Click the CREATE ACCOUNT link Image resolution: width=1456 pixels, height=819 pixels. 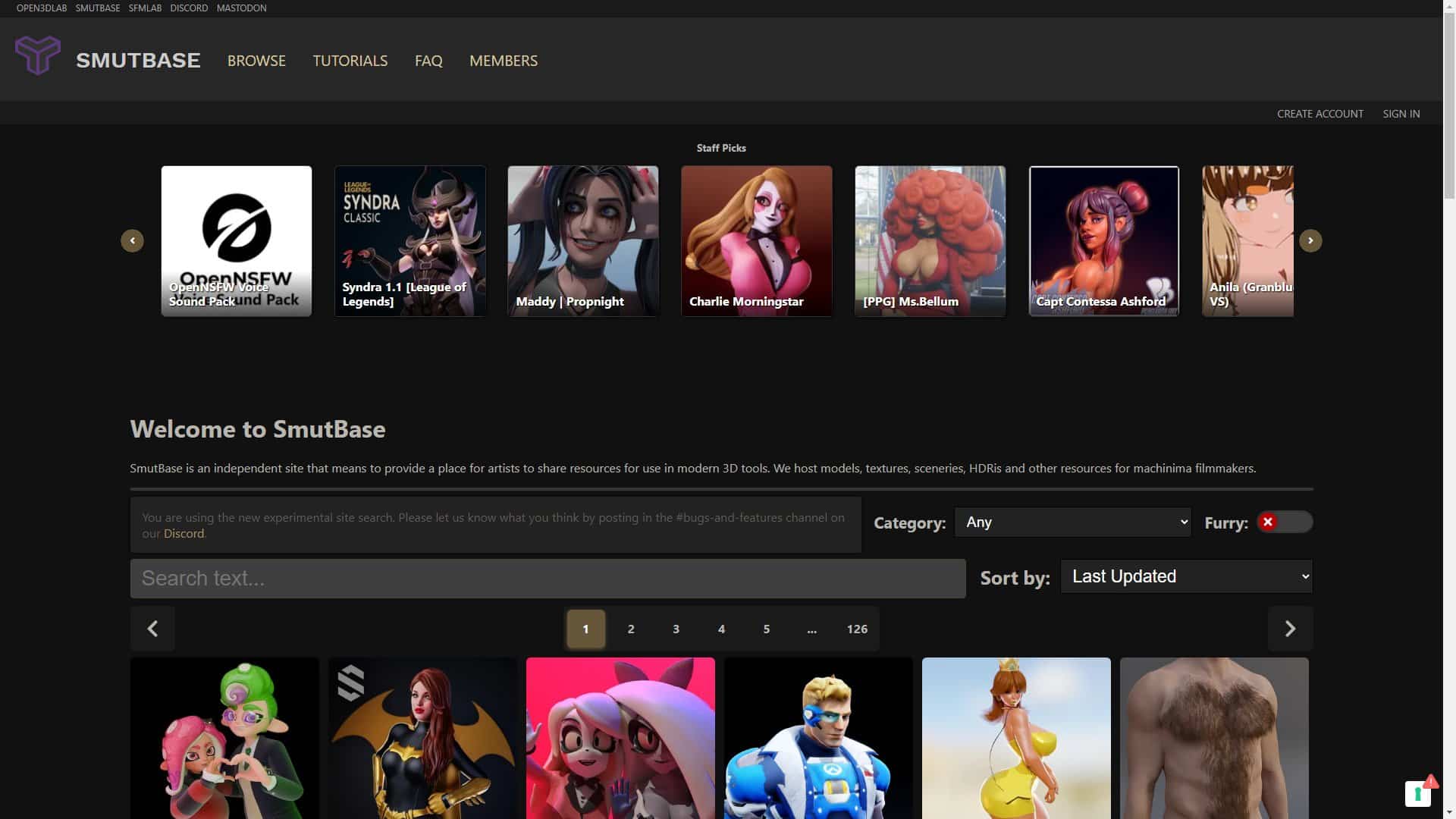click(1319, 114)
